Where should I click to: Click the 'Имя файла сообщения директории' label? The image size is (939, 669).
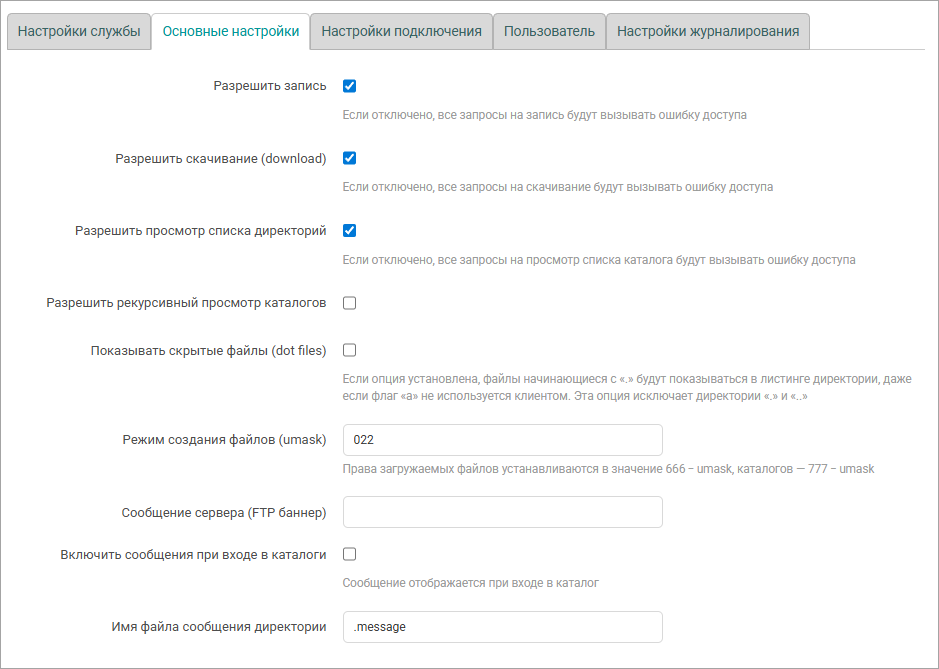tap(218, 627)
